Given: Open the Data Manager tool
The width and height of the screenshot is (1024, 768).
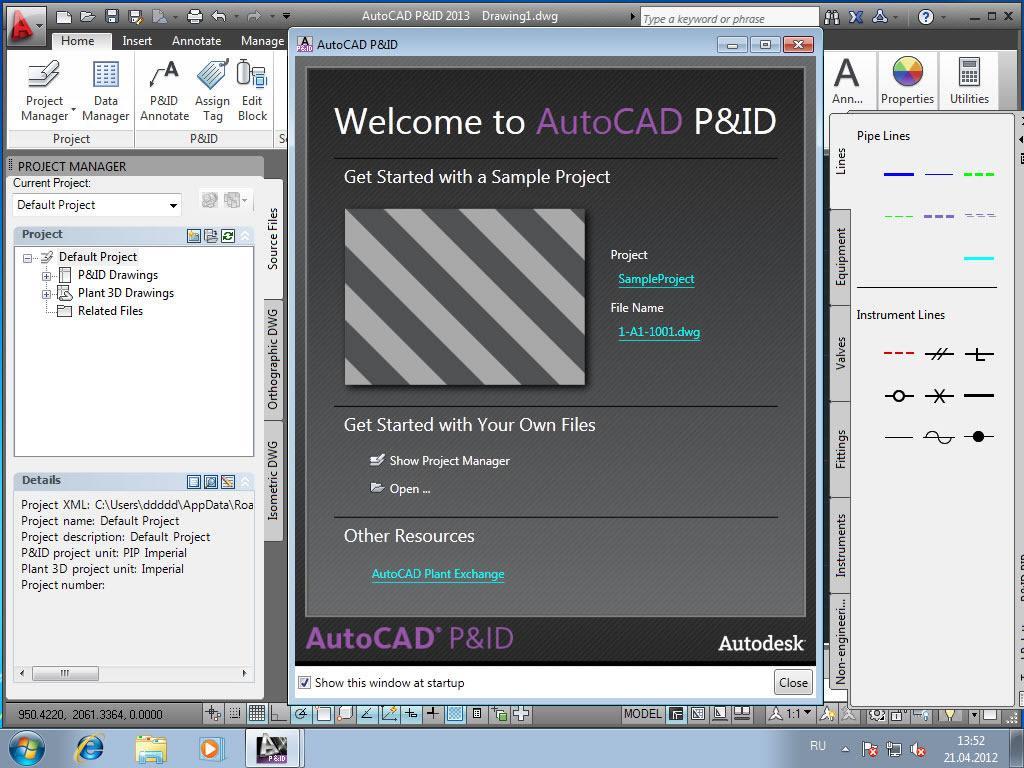Looking at the screenshot, I should pos(105,91).
